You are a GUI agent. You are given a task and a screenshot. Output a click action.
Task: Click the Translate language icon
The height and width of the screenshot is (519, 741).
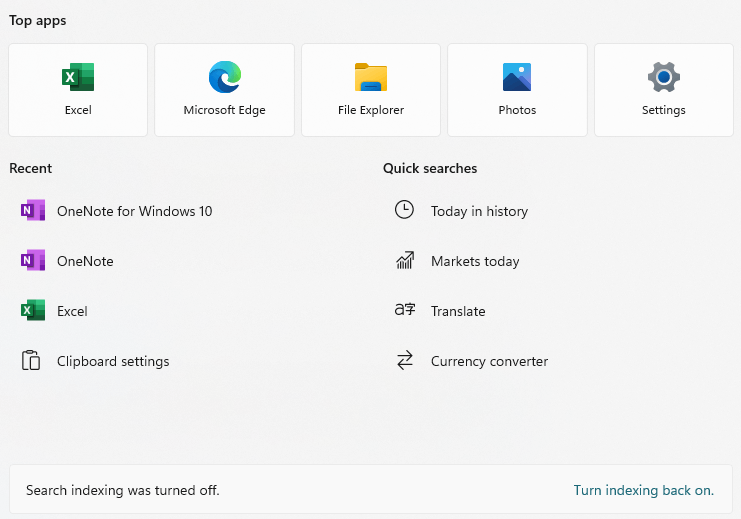405,310
